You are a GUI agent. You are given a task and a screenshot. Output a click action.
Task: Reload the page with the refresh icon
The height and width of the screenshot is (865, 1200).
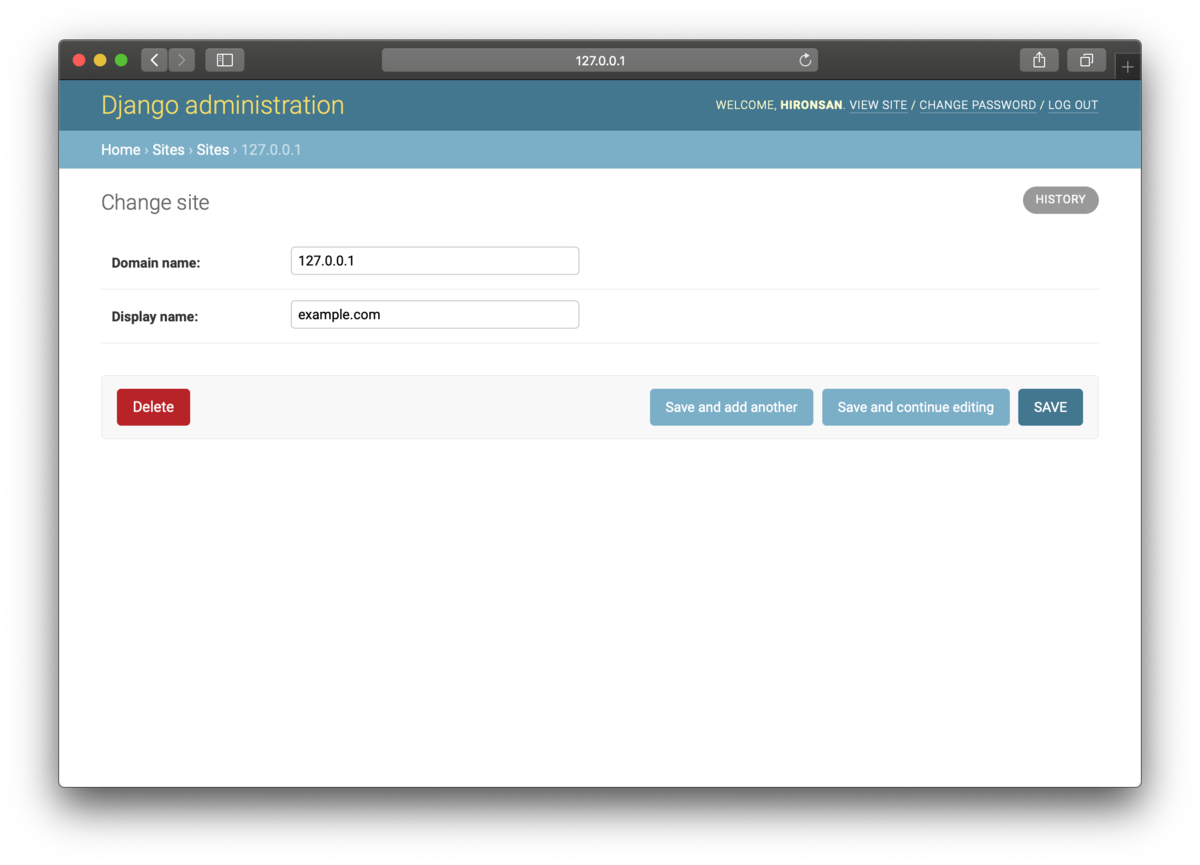[x=805, y=60]
